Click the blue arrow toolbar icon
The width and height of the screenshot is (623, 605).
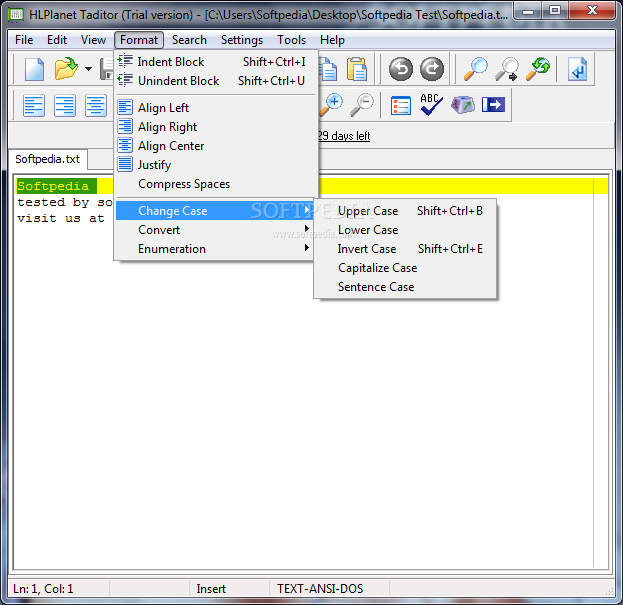coord(493,105)
